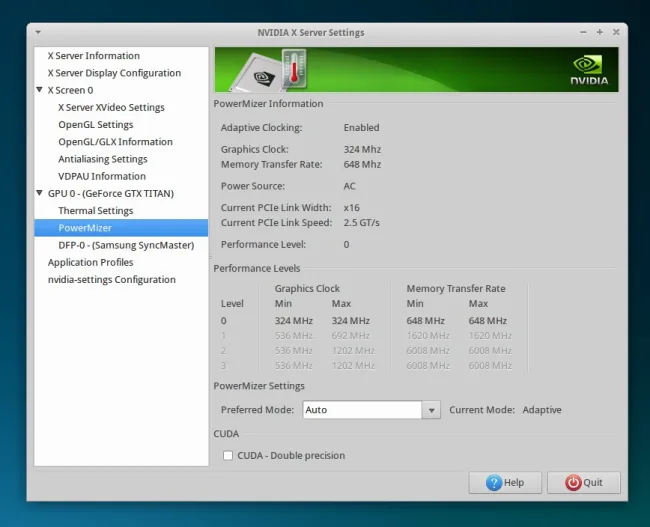Click the window menu arrow in the title bar
Viewport: 650px width, 527px height.
[38, 32]
